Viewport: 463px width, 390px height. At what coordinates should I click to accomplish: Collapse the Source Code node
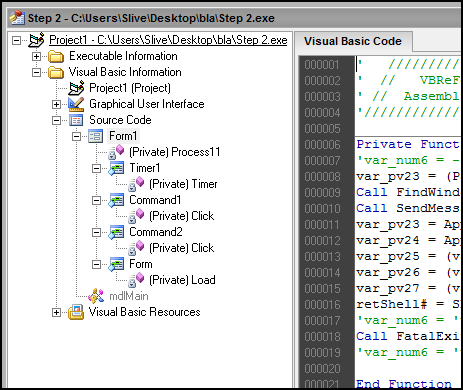56,120
